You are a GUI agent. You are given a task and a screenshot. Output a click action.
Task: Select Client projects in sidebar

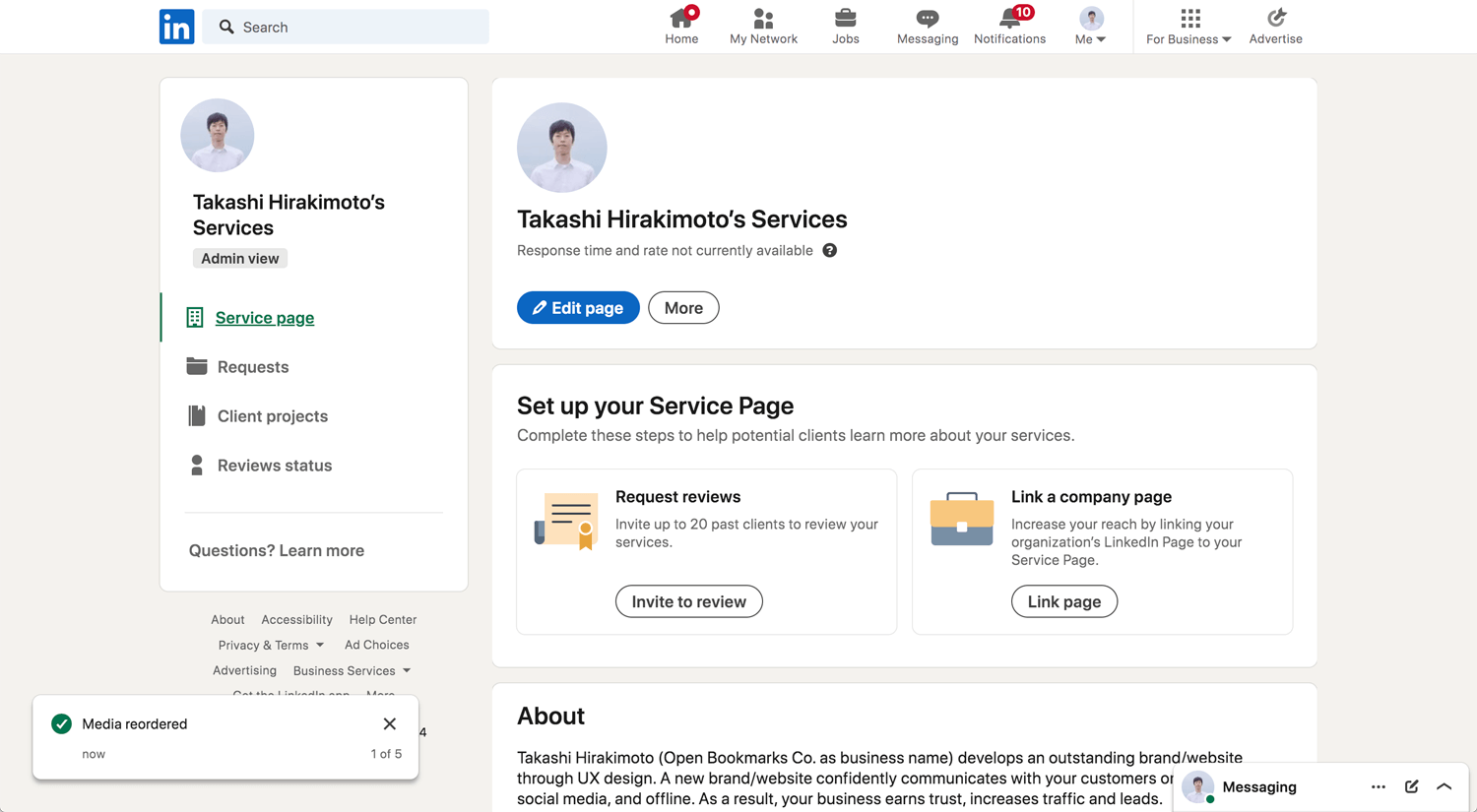point(273,416)
